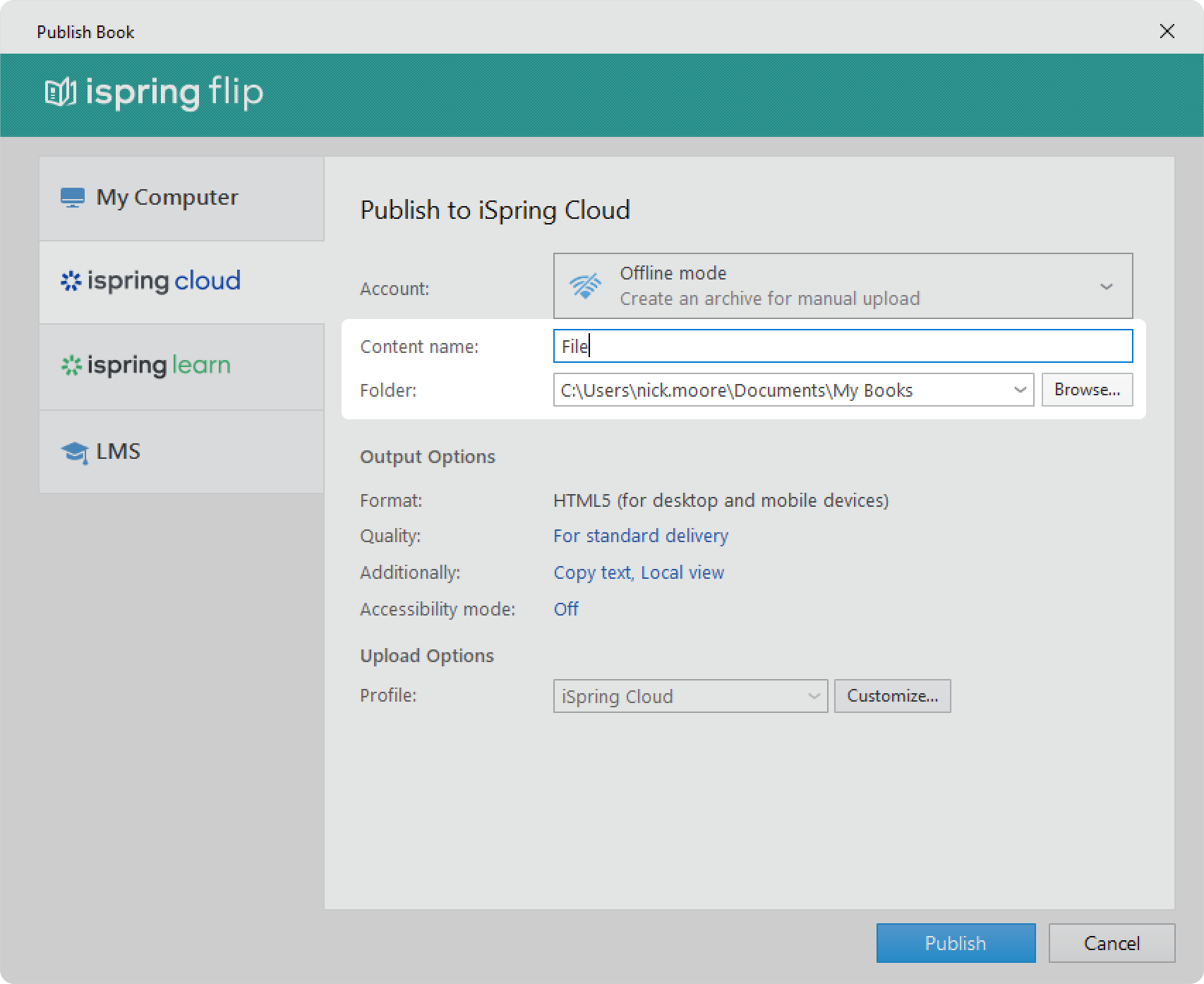Viewport: 1204px width, 984px height.
Task: Click the Customize button
Action: (x=892, y=696)
